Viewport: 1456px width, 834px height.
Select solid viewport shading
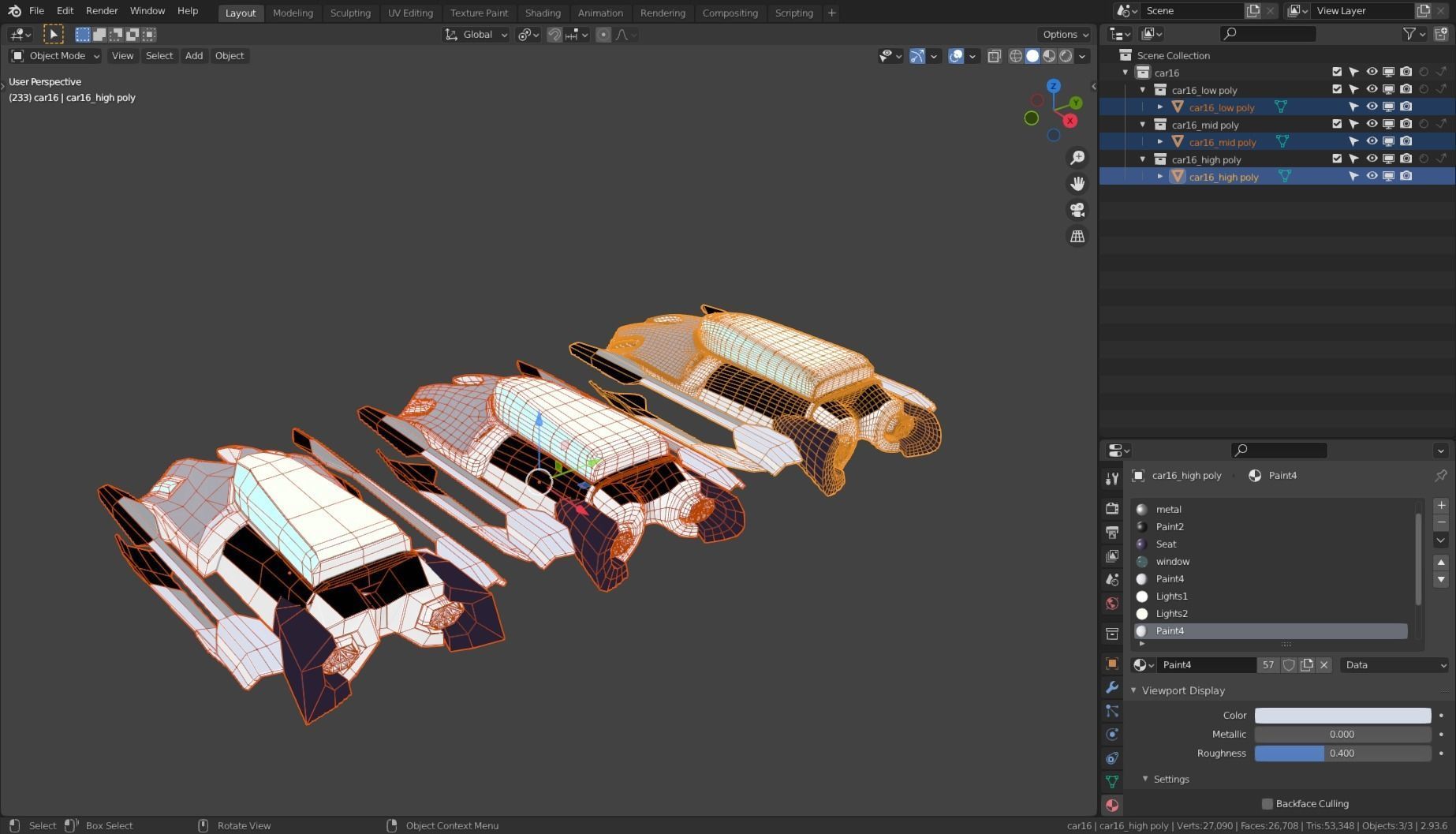tap(1032, 56)
